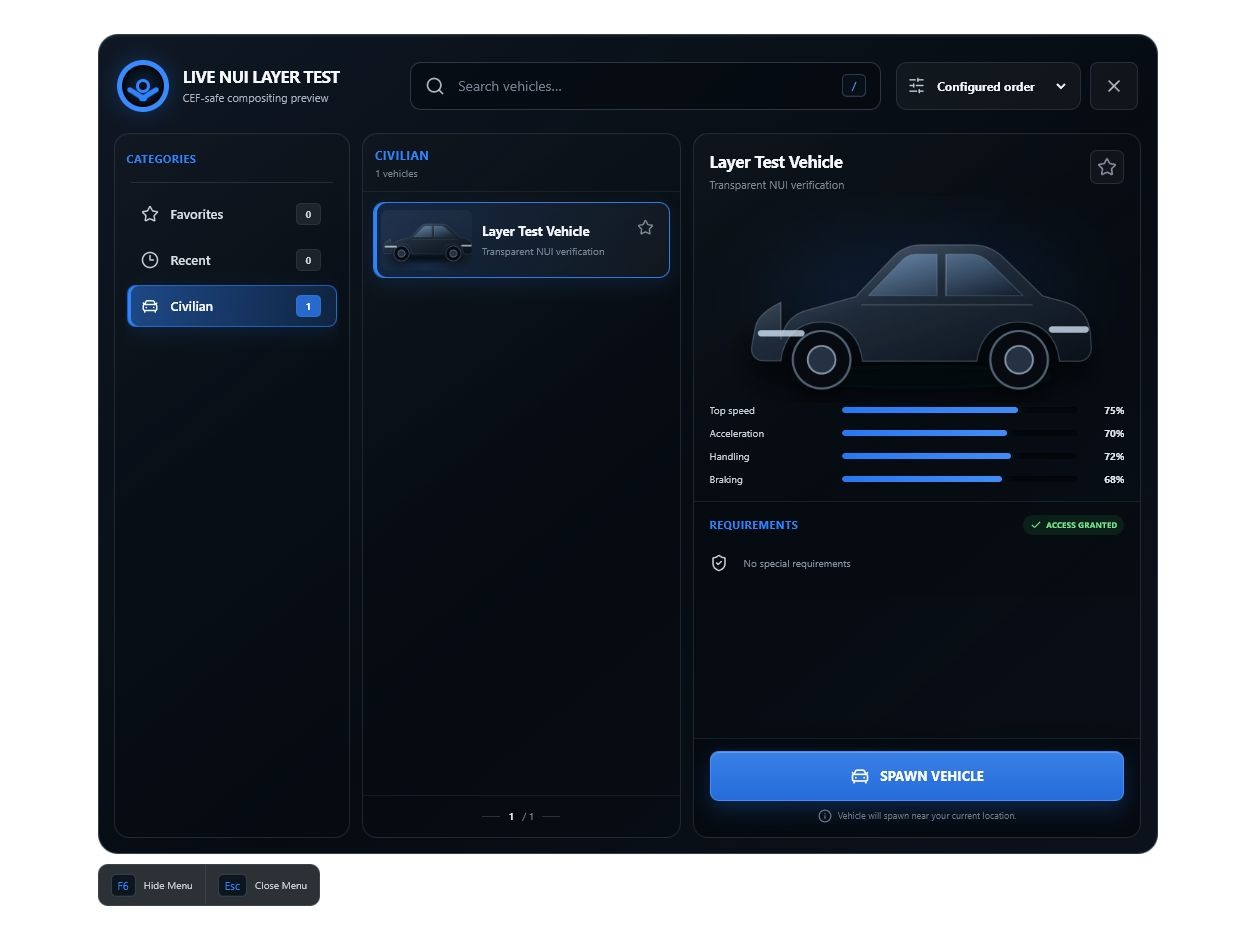Toggle favorite star in details panel header

coord(1107,167)
